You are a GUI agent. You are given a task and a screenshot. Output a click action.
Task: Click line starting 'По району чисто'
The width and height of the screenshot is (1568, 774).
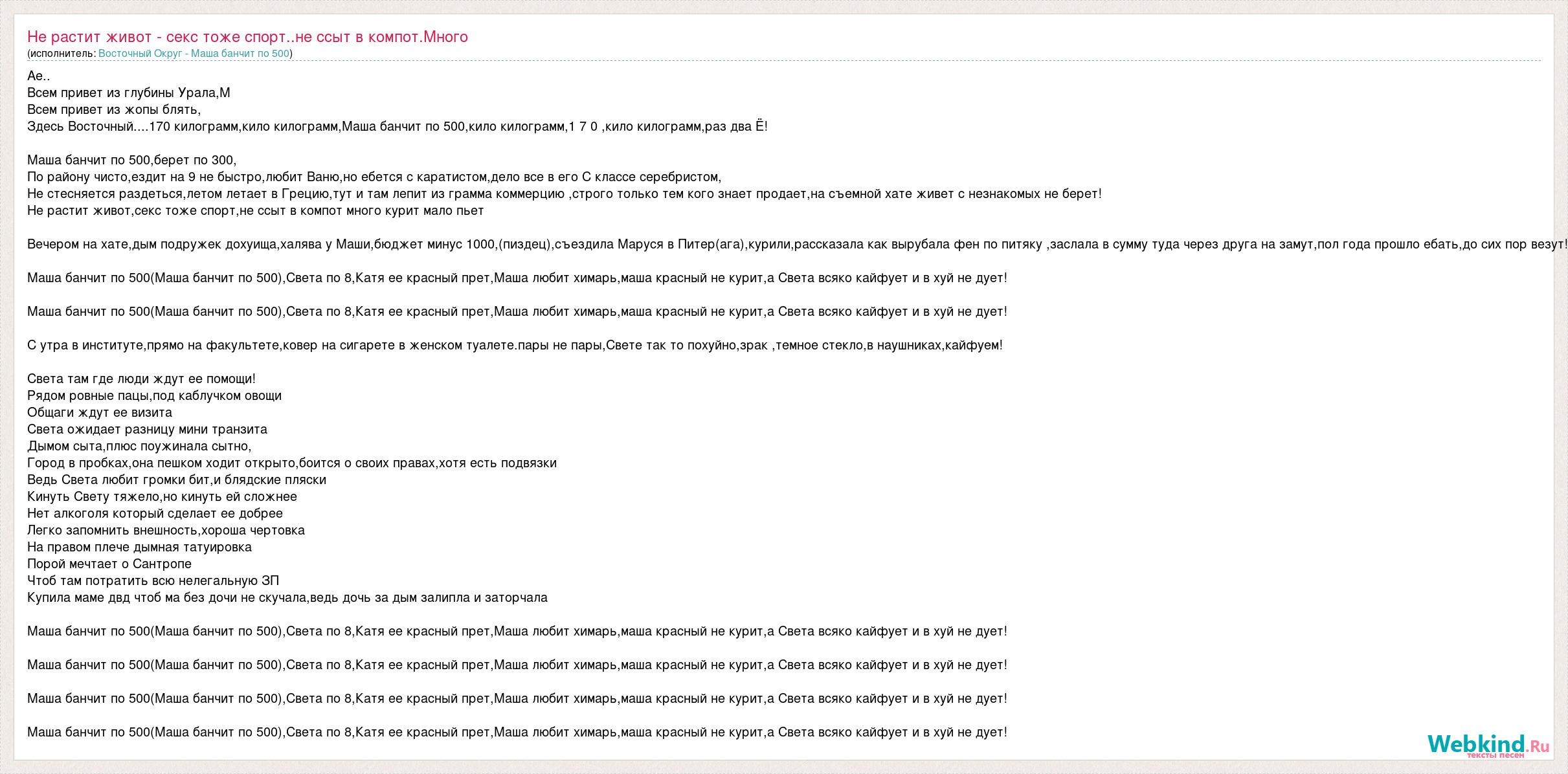[374, 177]
